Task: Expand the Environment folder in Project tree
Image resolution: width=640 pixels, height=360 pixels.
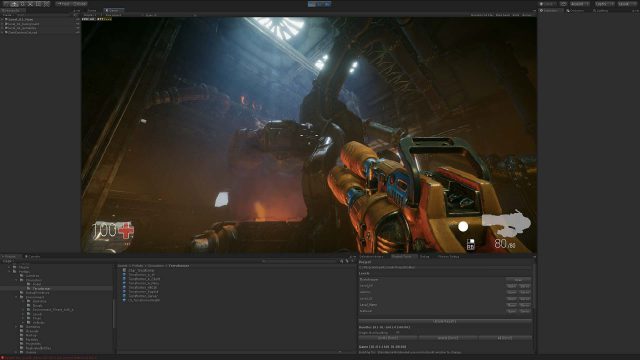Action: (17, 297)
